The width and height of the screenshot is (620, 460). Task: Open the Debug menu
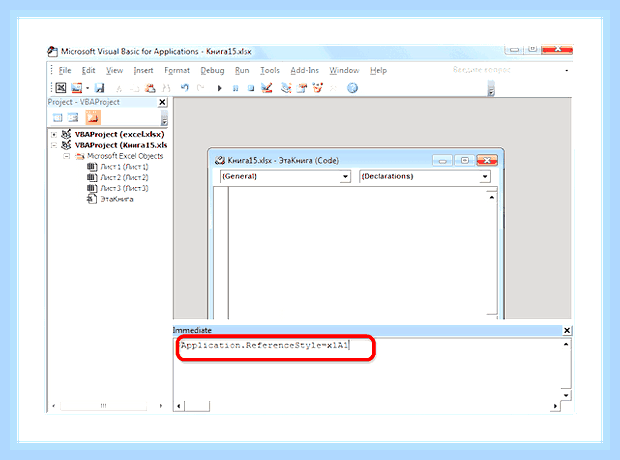coord(212,70)
